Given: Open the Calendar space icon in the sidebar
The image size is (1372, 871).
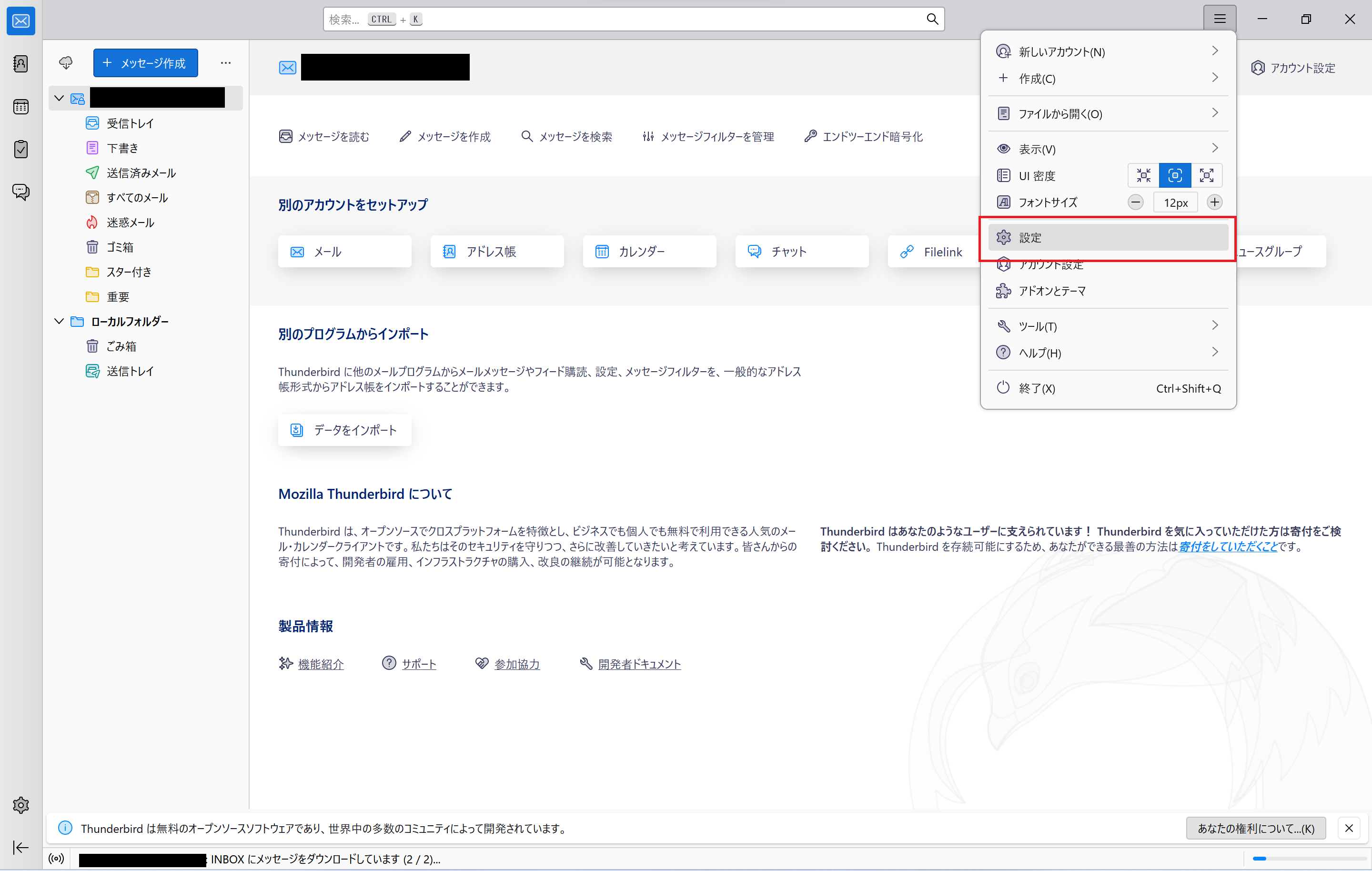Looking at the screenshot, I should [21, 107].
